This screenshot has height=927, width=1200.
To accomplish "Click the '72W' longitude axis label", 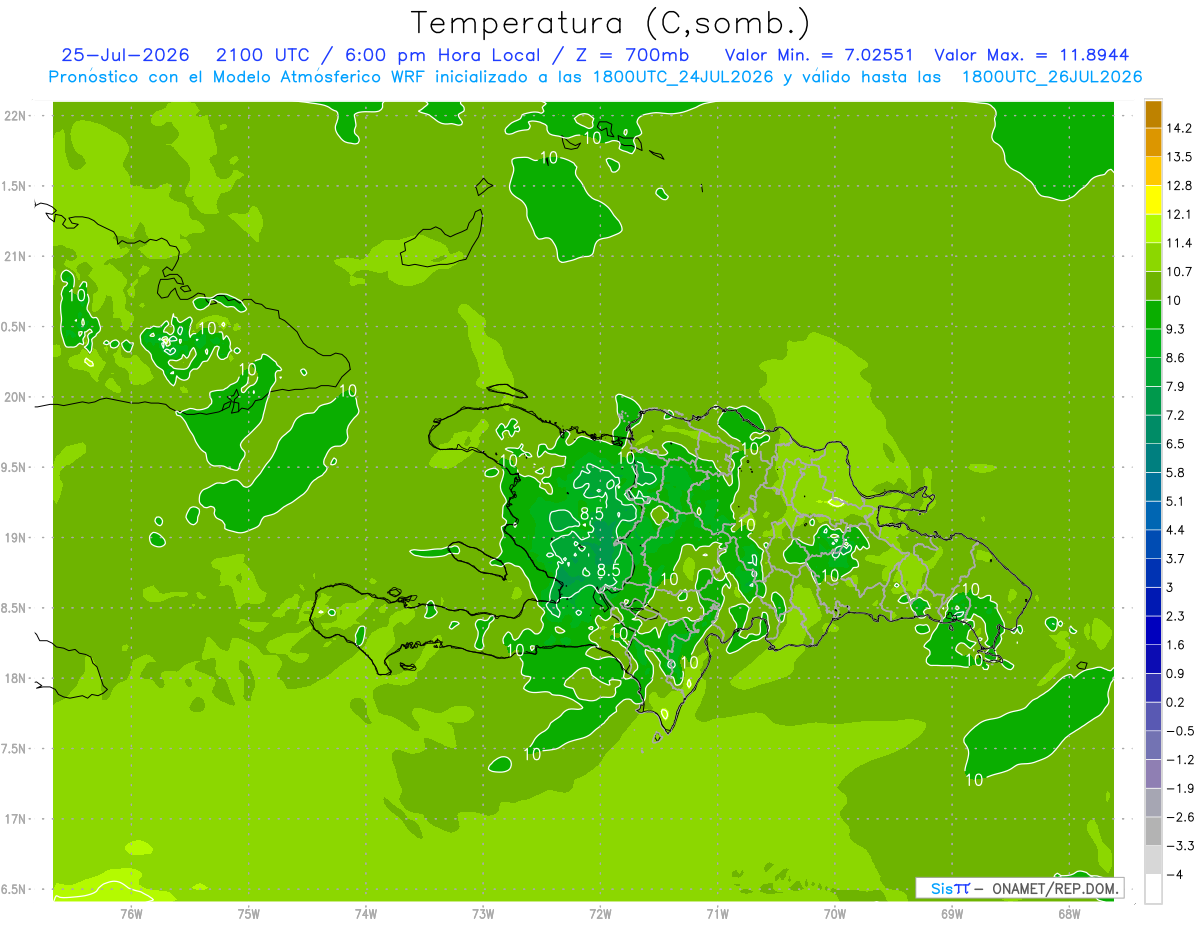I will 600,914.
